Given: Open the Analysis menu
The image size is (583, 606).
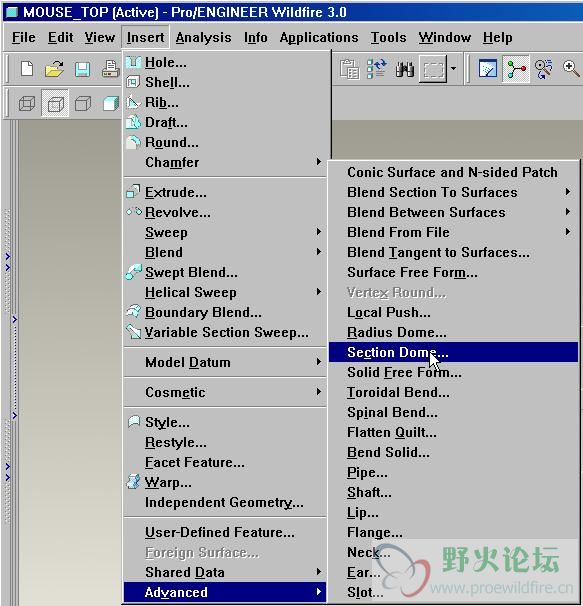Looking at the screenshot, I should 203,37.
